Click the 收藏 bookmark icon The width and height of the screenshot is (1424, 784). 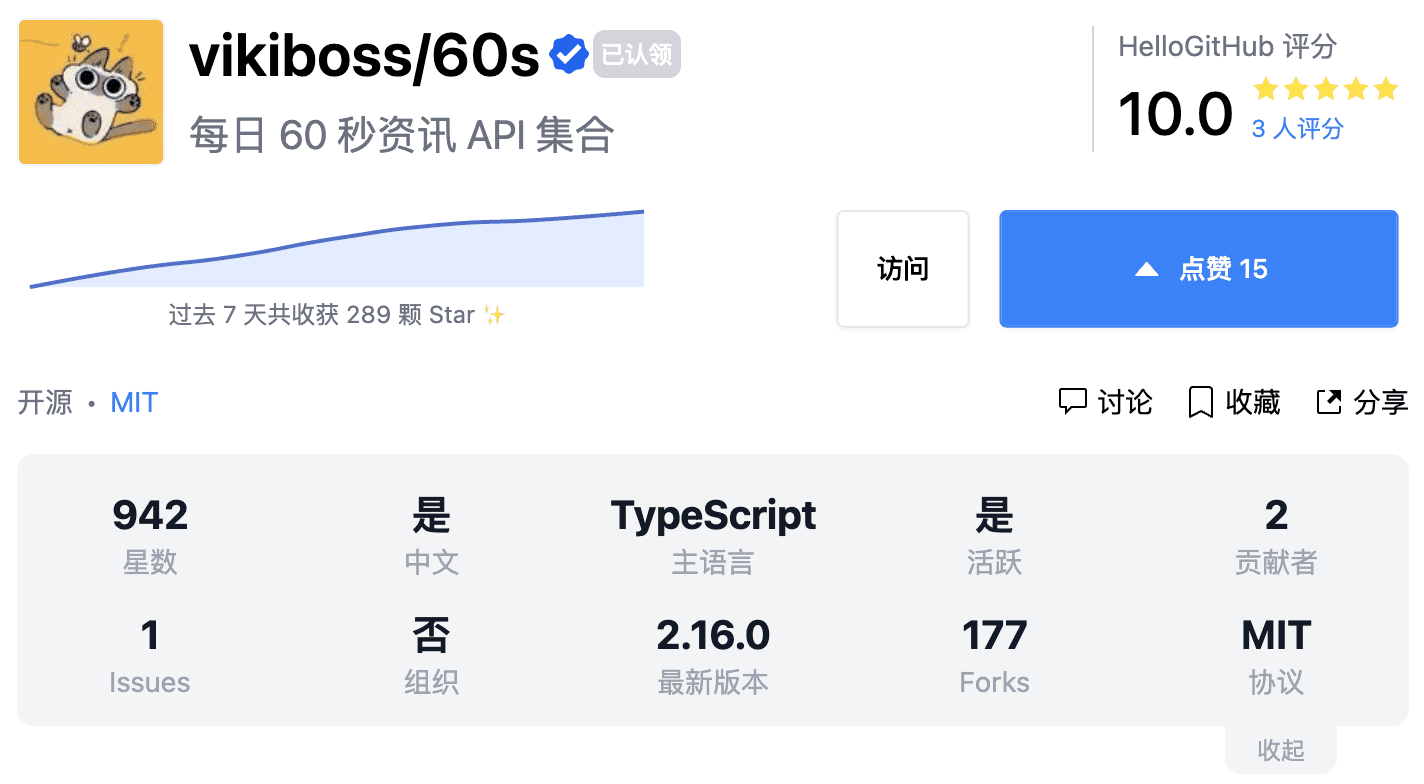coord(1200,402)
